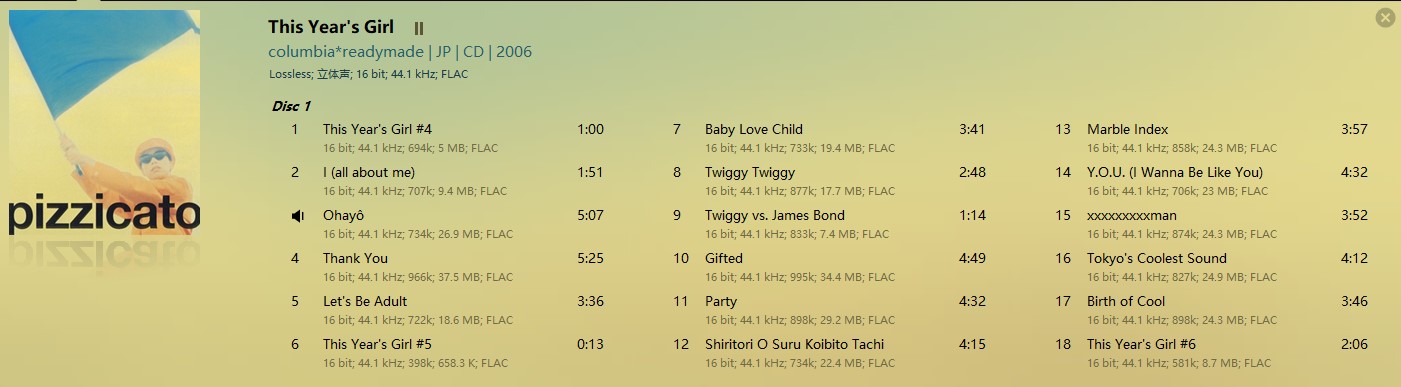The width and height of the screenshot is (1401, 387).
Task: Click the speaker icon next to Ohayô
Action: pos(297,216)
